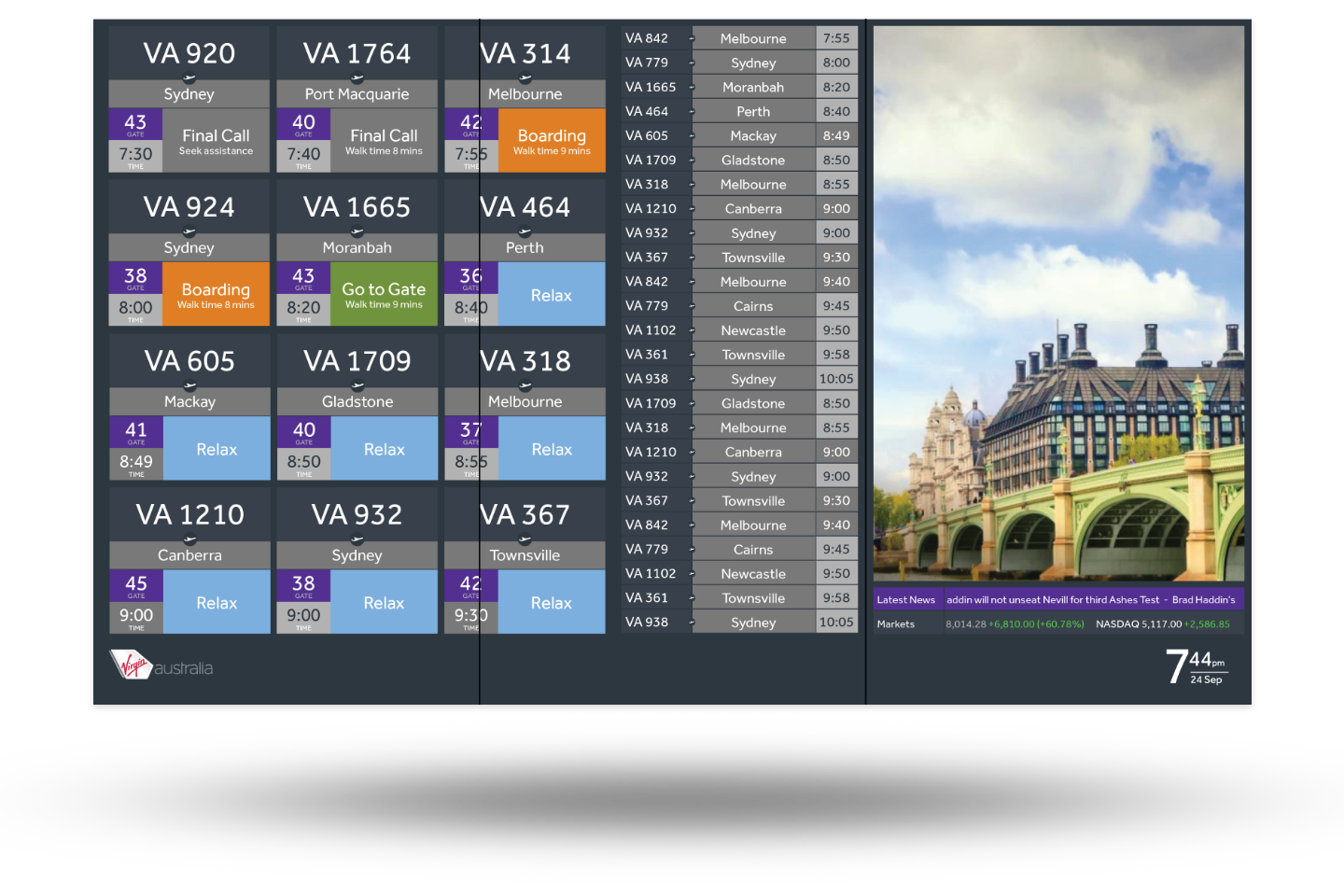Click the plane icon under VA 1709 tile heading

(357, 386)
